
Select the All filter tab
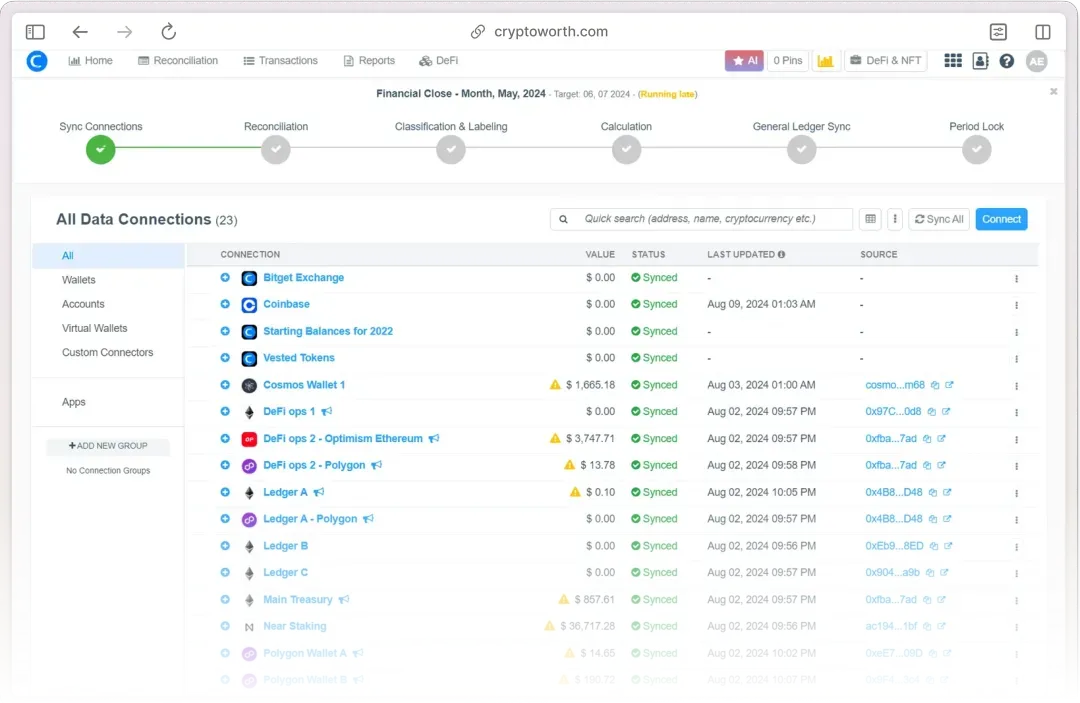(x=108, y=255)
